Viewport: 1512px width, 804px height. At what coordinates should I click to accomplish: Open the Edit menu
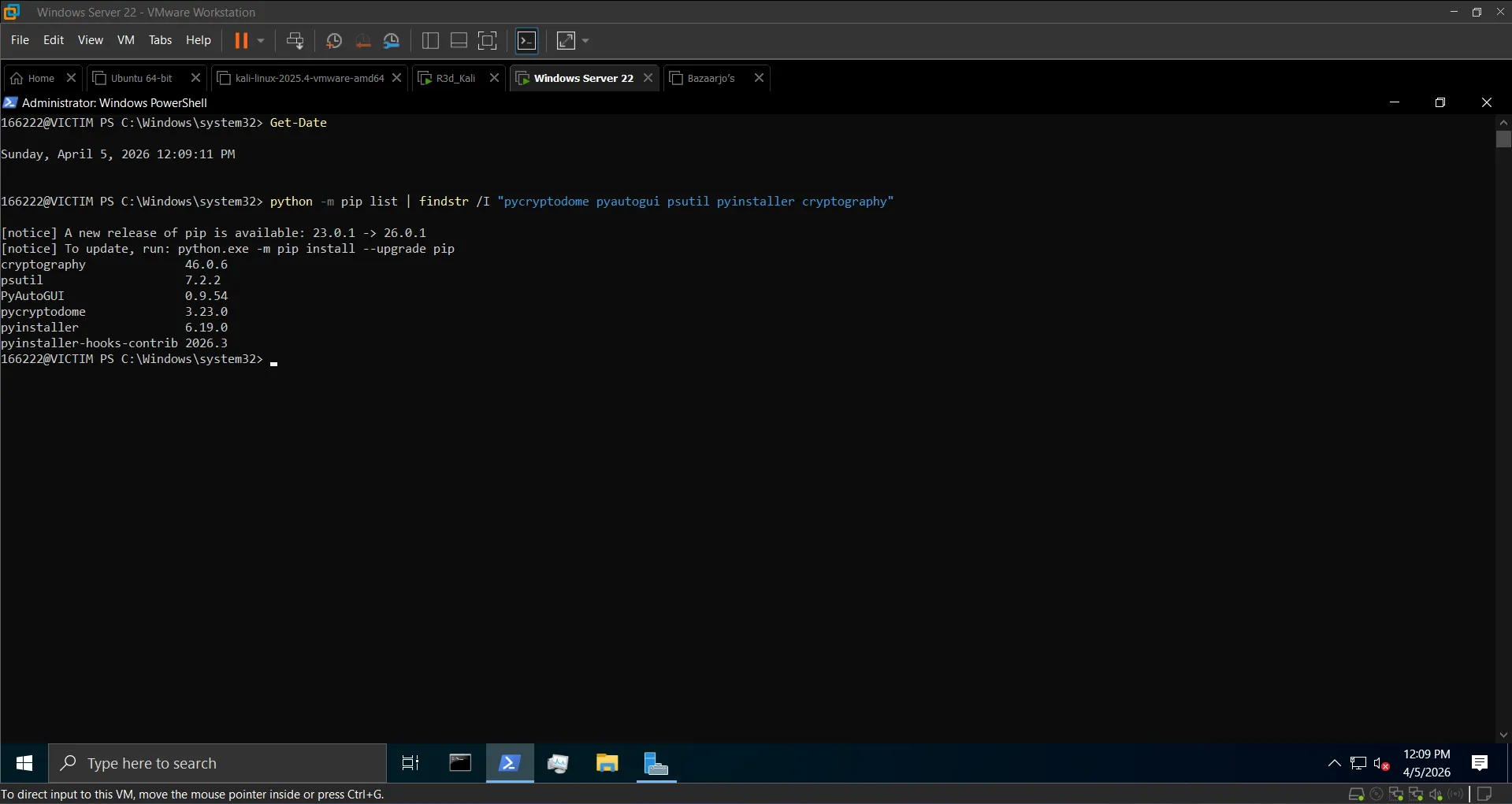pyautogui.click(x=54, y=40)
